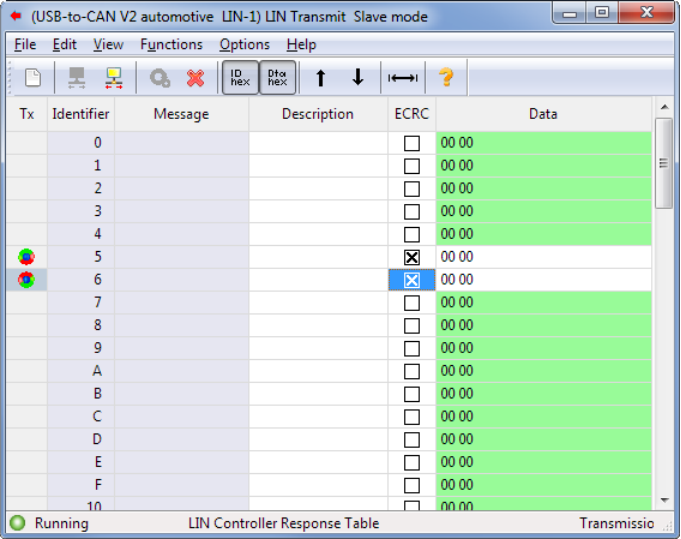The width and height of the screenshot is (681, 539).
Task: Click the yellow connect network icon
Action: pyautogui.click(x=114, y=78)
